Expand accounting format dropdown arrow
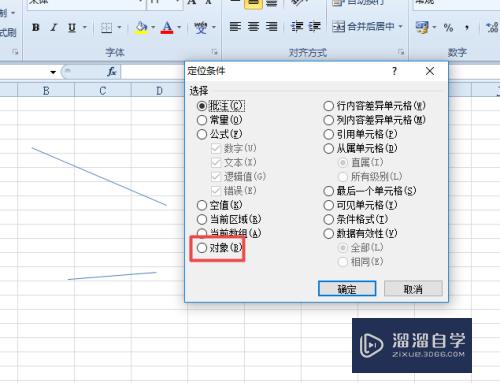This screenshot has width=500, height=383. click(x=434, y=27)
